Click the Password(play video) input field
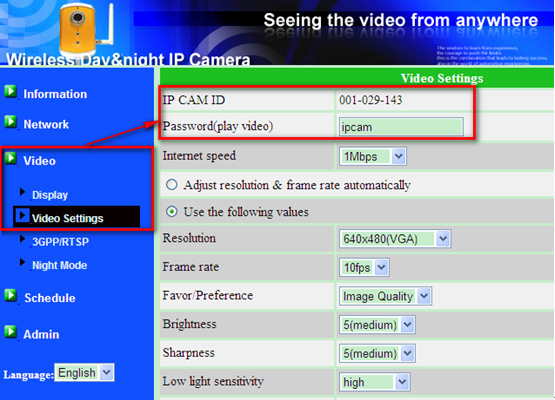Viewport: 555px width, 400px height. 401,127
